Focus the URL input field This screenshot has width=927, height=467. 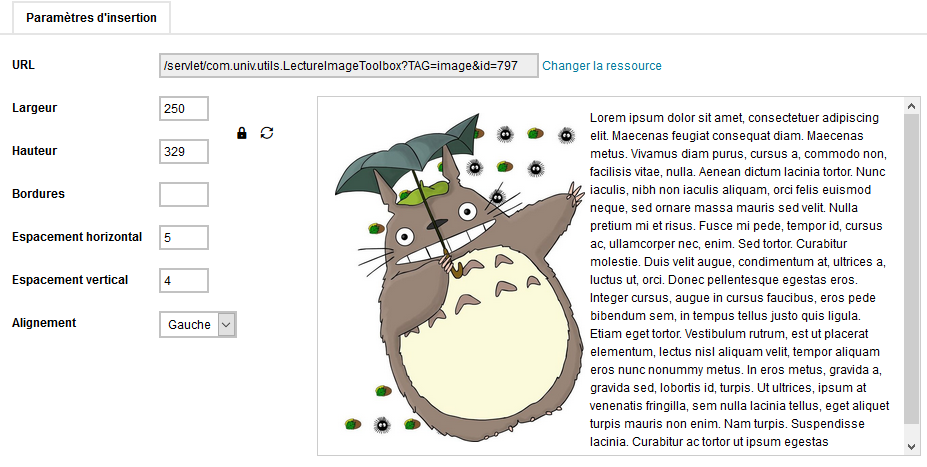[x=349, y=66]
